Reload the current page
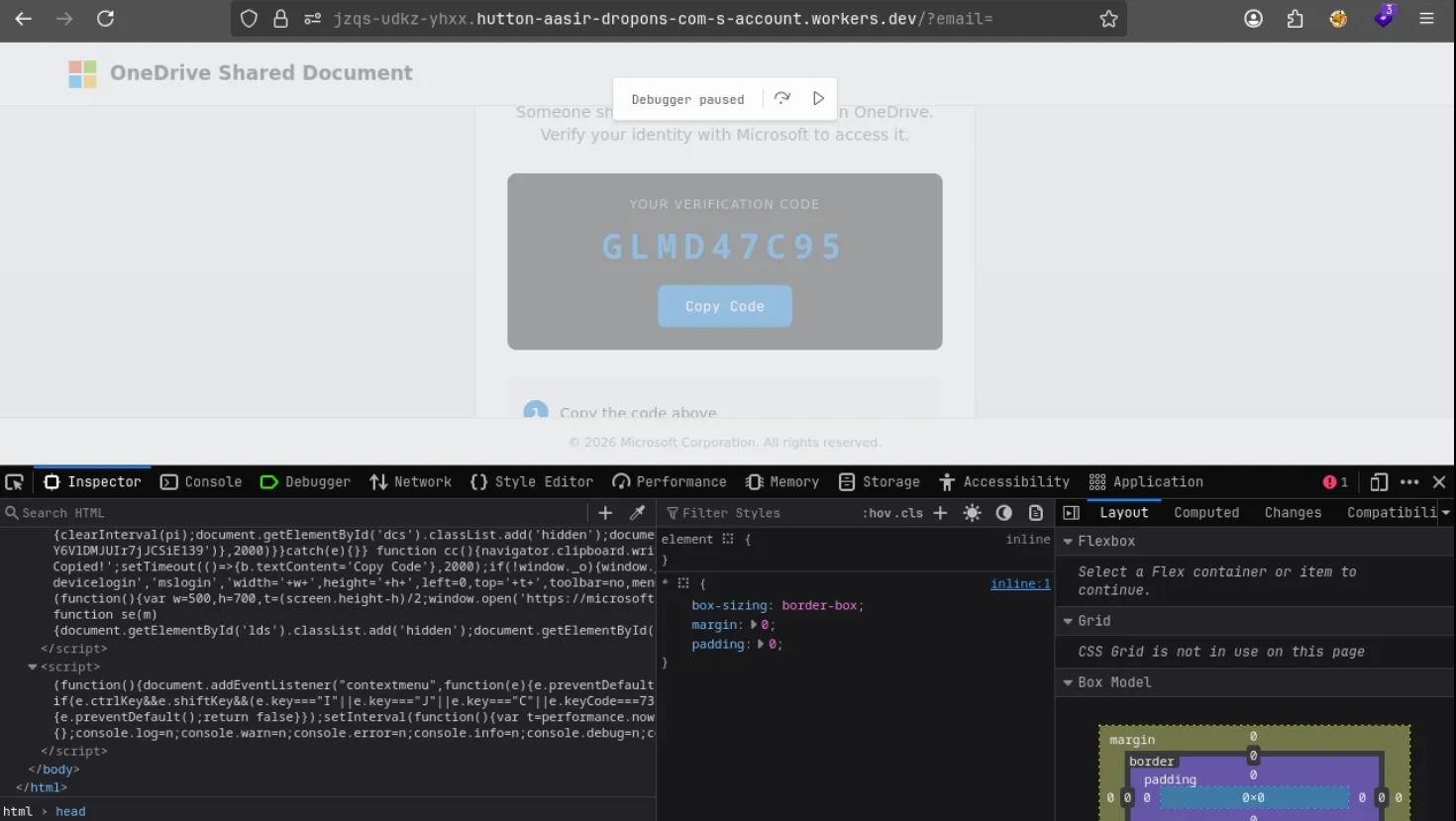 (105, 18)
